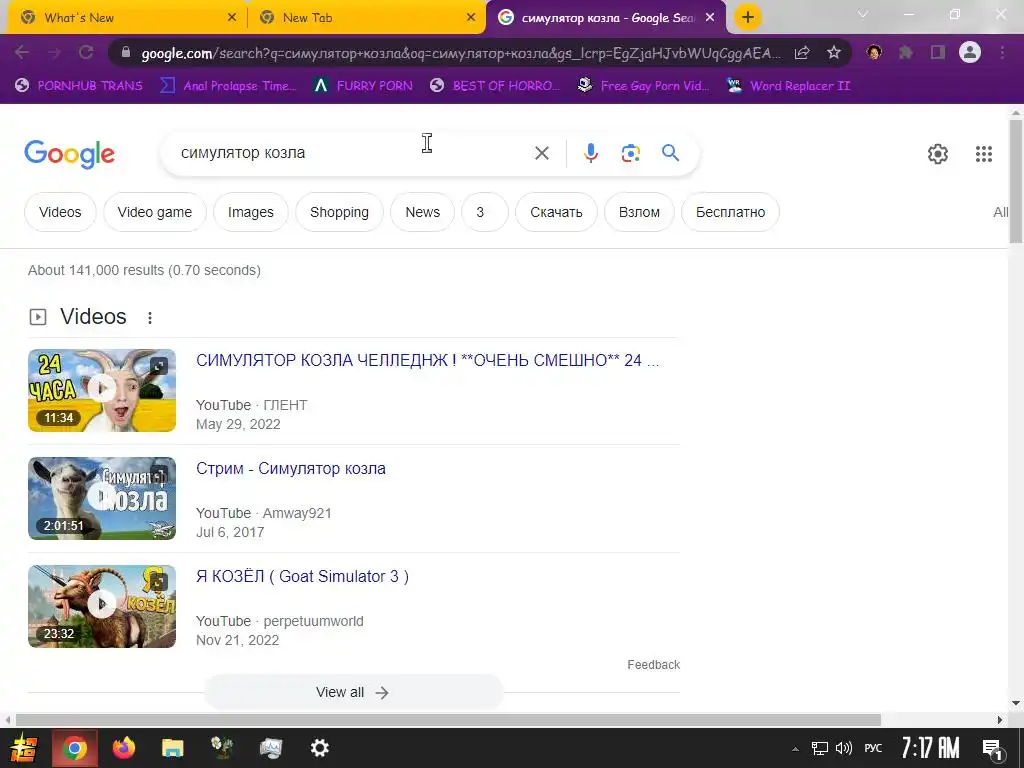Select the Скачать filter chip

[556, 212]
